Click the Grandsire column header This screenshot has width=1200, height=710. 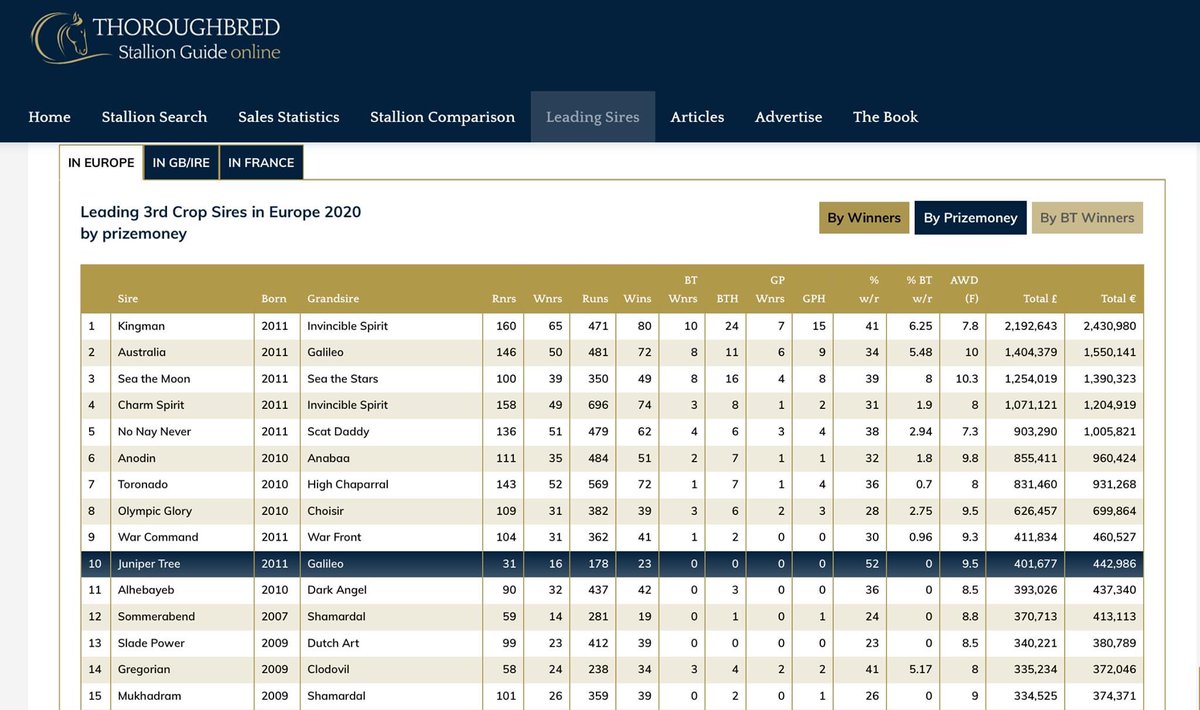click(333, 299)
